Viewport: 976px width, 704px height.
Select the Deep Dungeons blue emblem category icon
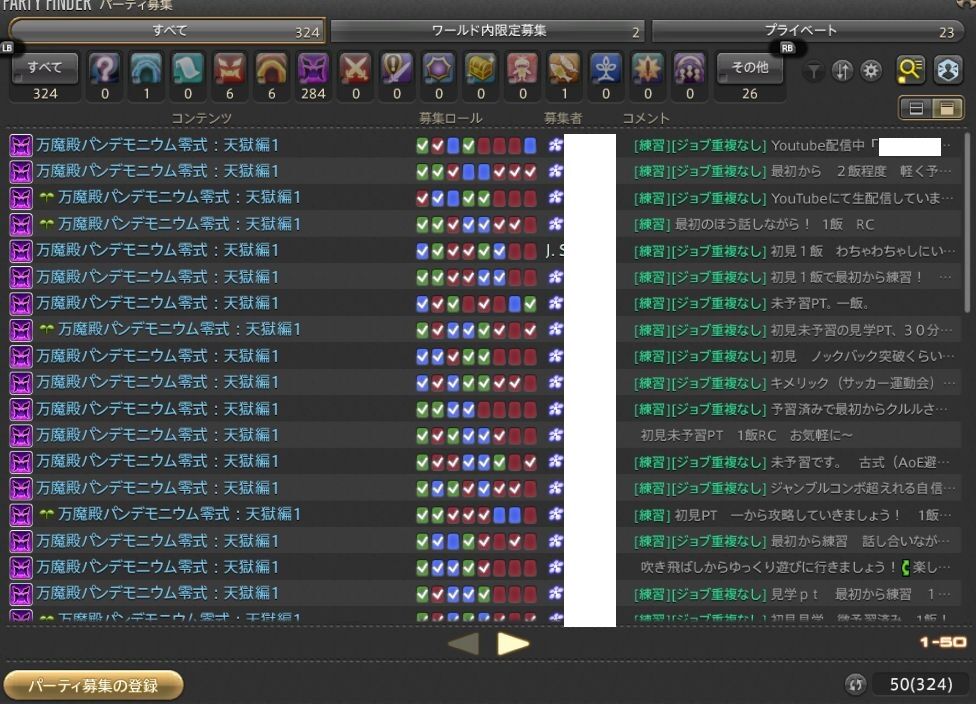(x=606, y=68)
